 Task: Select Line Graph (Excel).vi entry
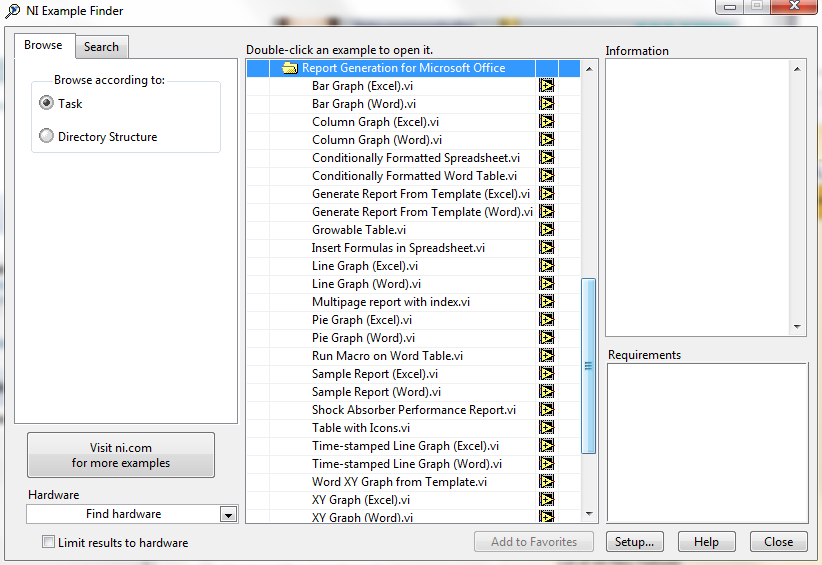365,266
